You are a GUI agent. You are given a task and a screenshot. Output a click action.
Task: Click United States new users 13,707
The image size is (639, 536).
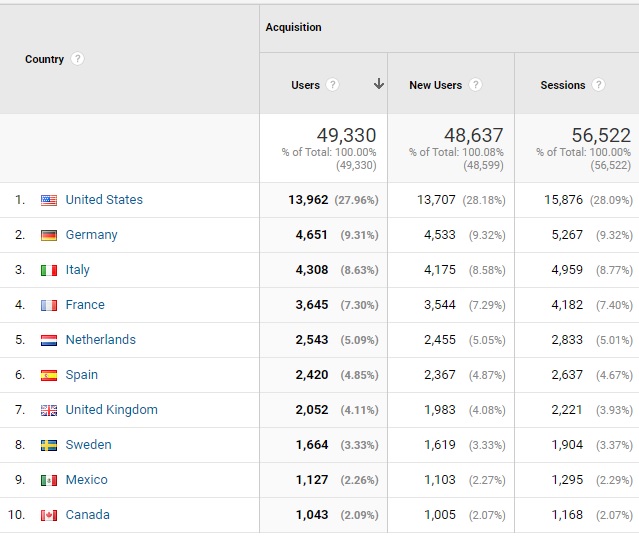pos(436,200)
